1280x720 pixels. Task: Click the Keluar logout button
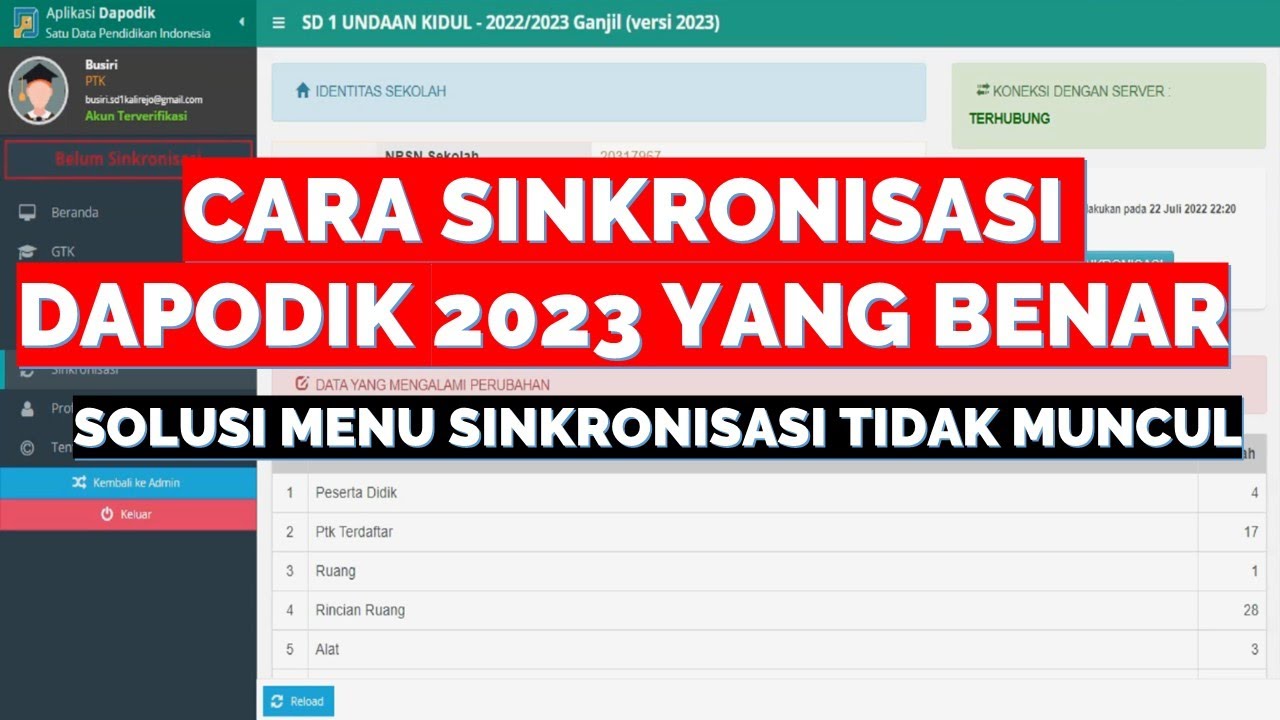[128, 514]
